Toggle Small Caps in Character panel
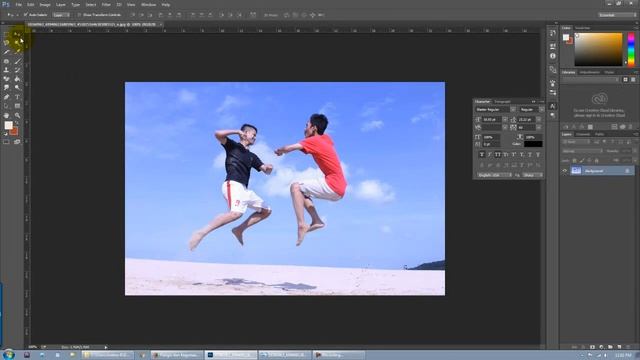Viewport: 640px width, 360px height. pyautogui.click(x=506, y=155)
